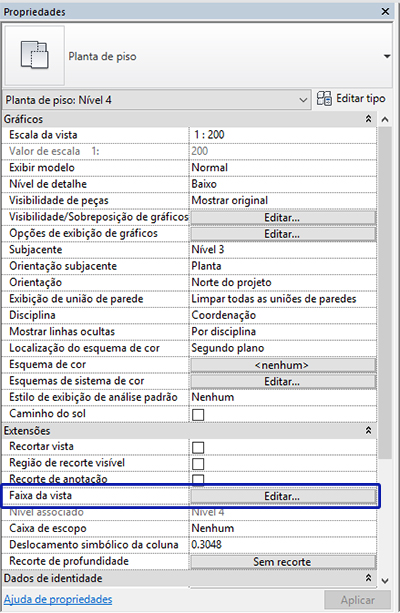Viewport: 400px width, 613px height.
Task: Click the Planta de piso type thumbnail icon
Action: click(34, 56)
